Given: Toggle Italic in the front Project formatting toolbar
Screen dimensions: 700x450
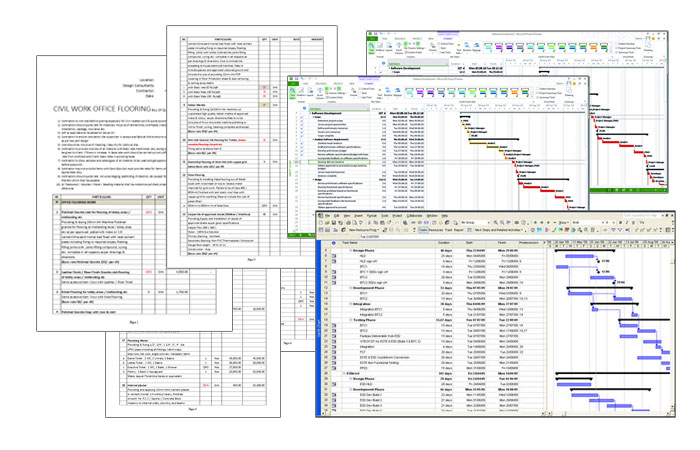Looking at the screenshot, I should pos(627,223).
